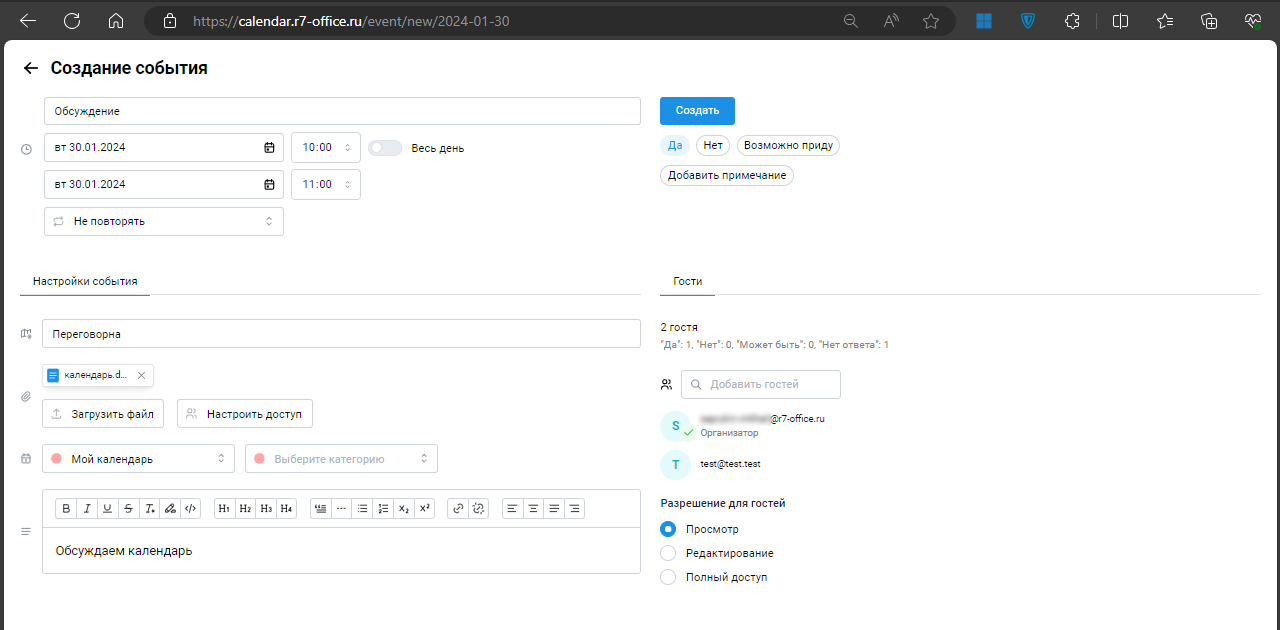Click the insert link icon
Screen dimensions: 1280x630
click(x=458, y=509)
